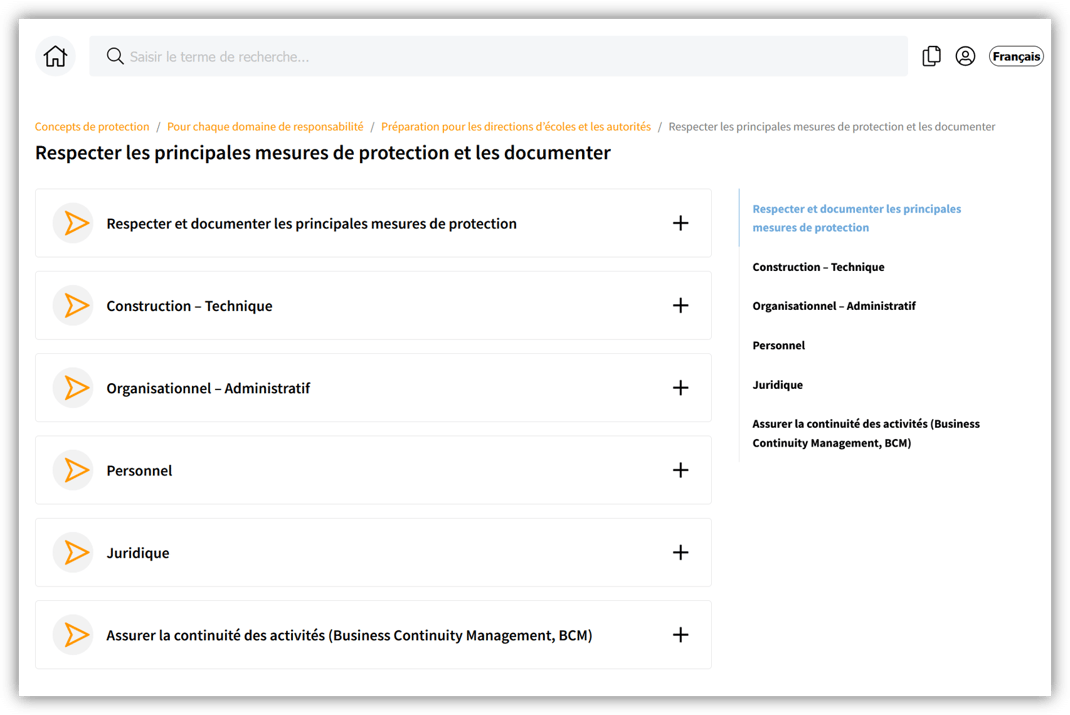Expand Respecter et documenter section with plus
This screenshot has width=1070, height=715.
pyautogui.click(x=680, y=223)
